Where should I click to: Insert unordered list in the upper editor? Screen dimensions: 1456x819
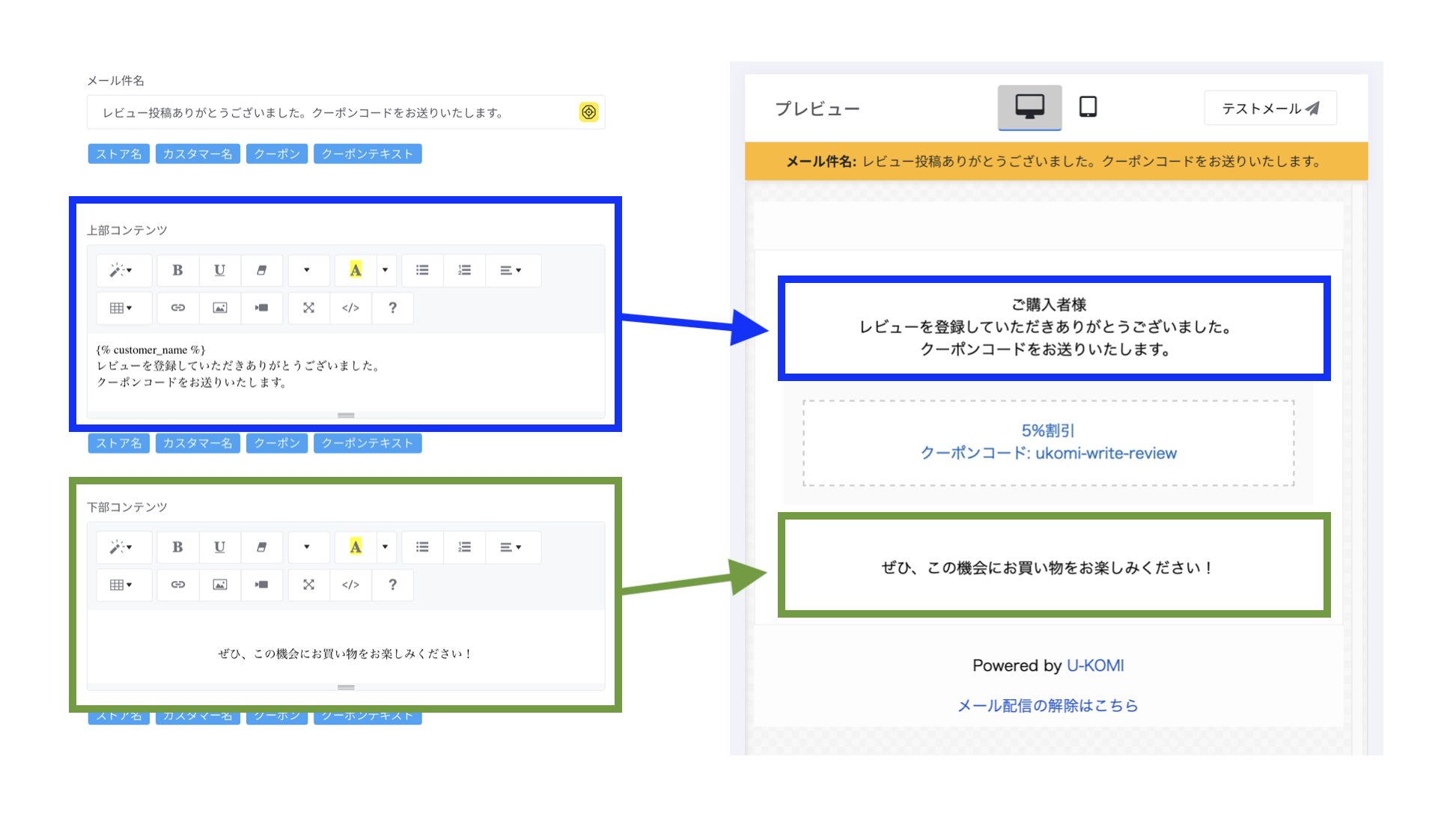[422, 270]
